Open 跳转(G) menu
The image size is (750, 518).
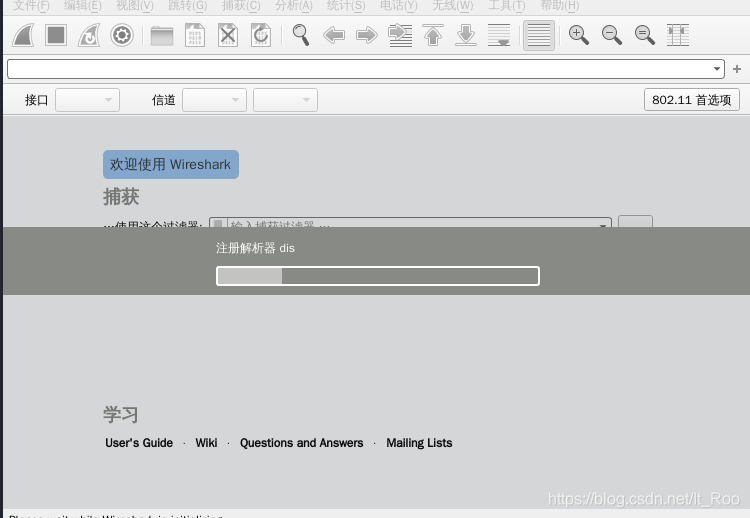point(188,5)
